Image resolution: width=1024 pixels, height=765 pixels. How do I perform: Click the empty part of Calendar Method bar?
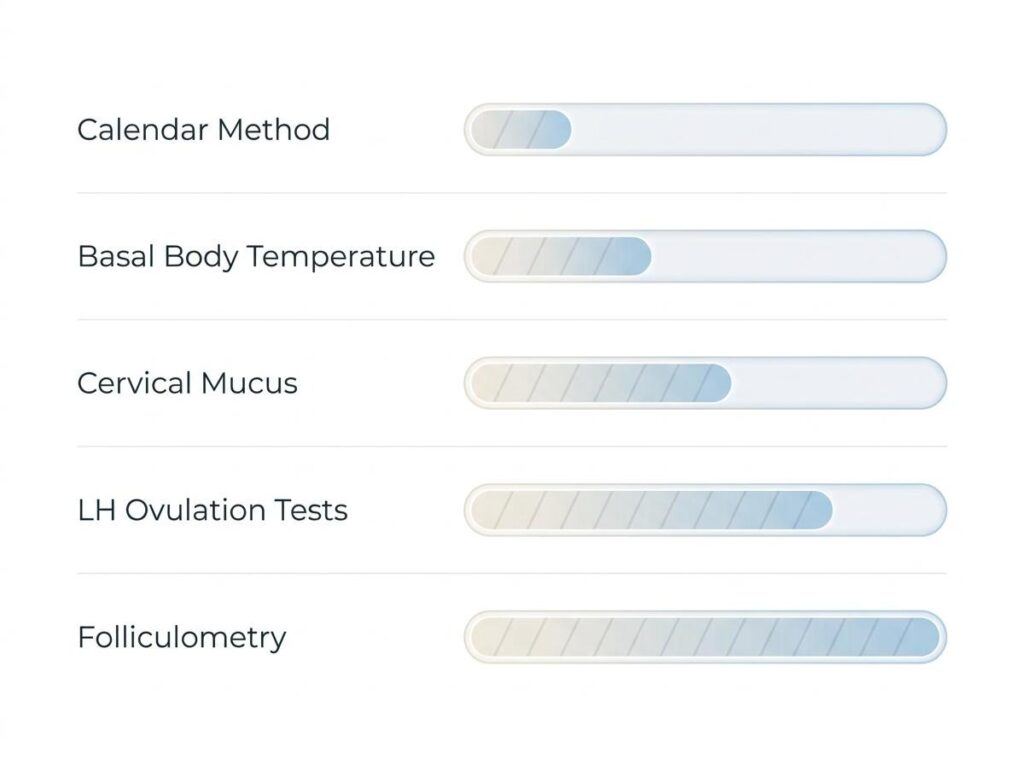pos(756,129)
